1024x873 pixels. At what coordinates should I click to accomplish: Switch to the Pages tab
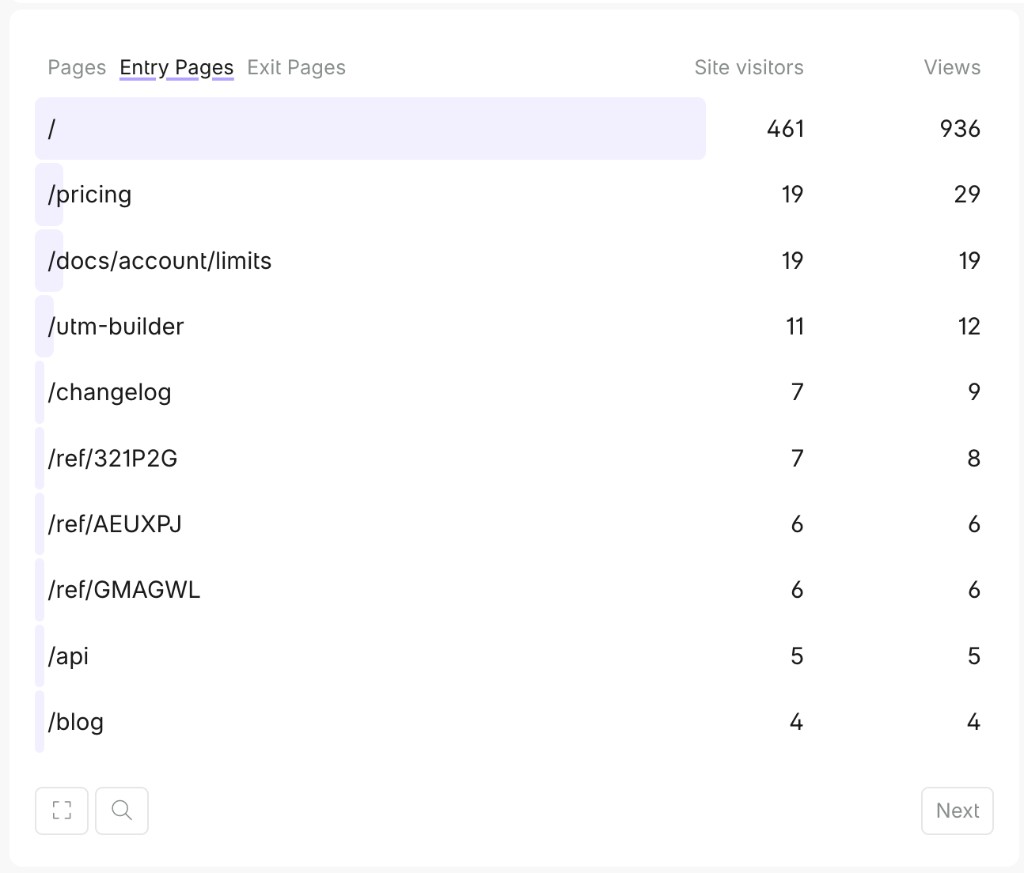click(76, 67)
